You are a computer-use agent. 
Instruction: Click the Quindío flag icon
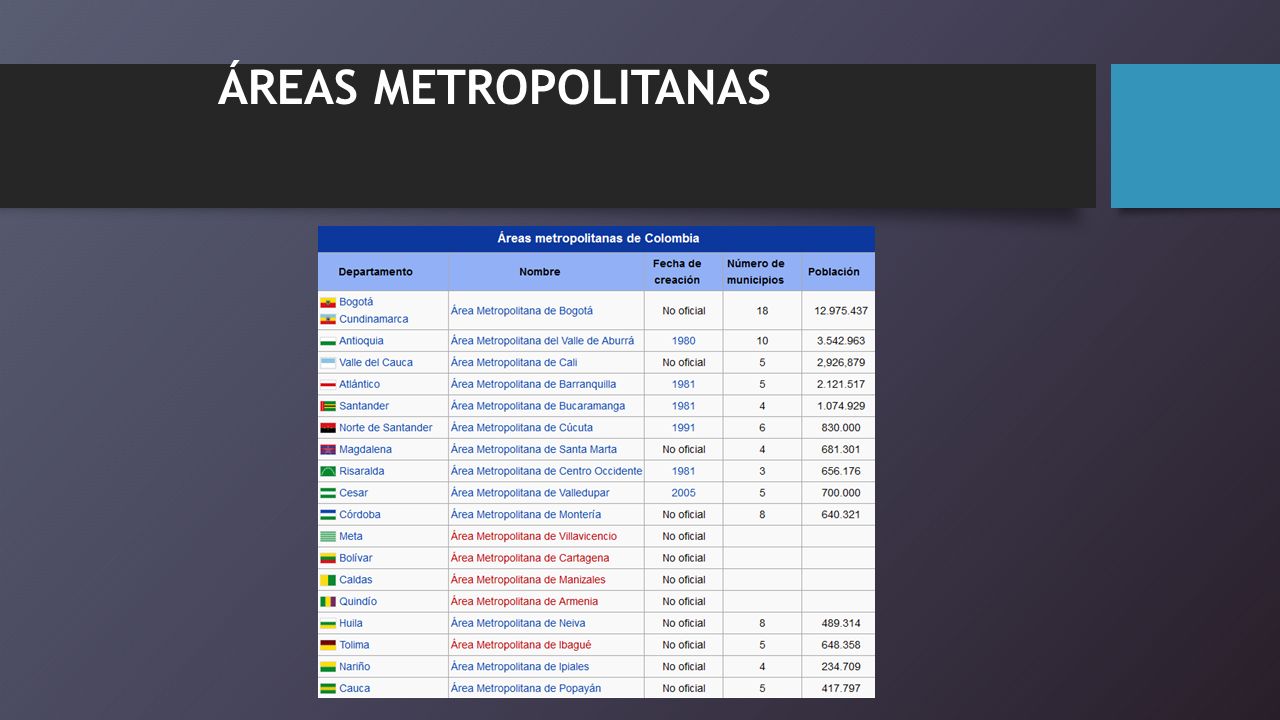(327, 602)
